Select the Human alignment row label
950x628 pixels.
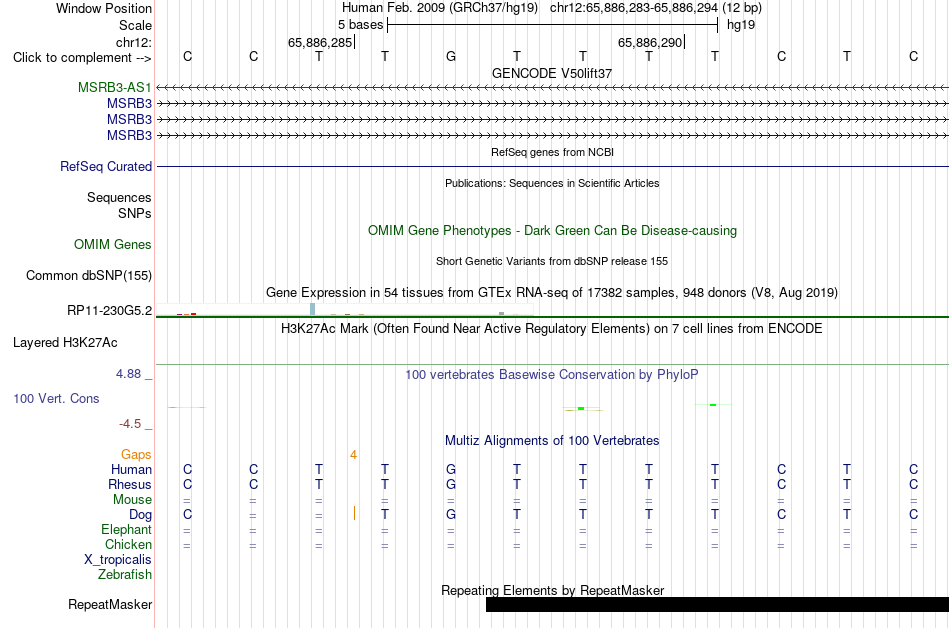(x=131, y=470)
